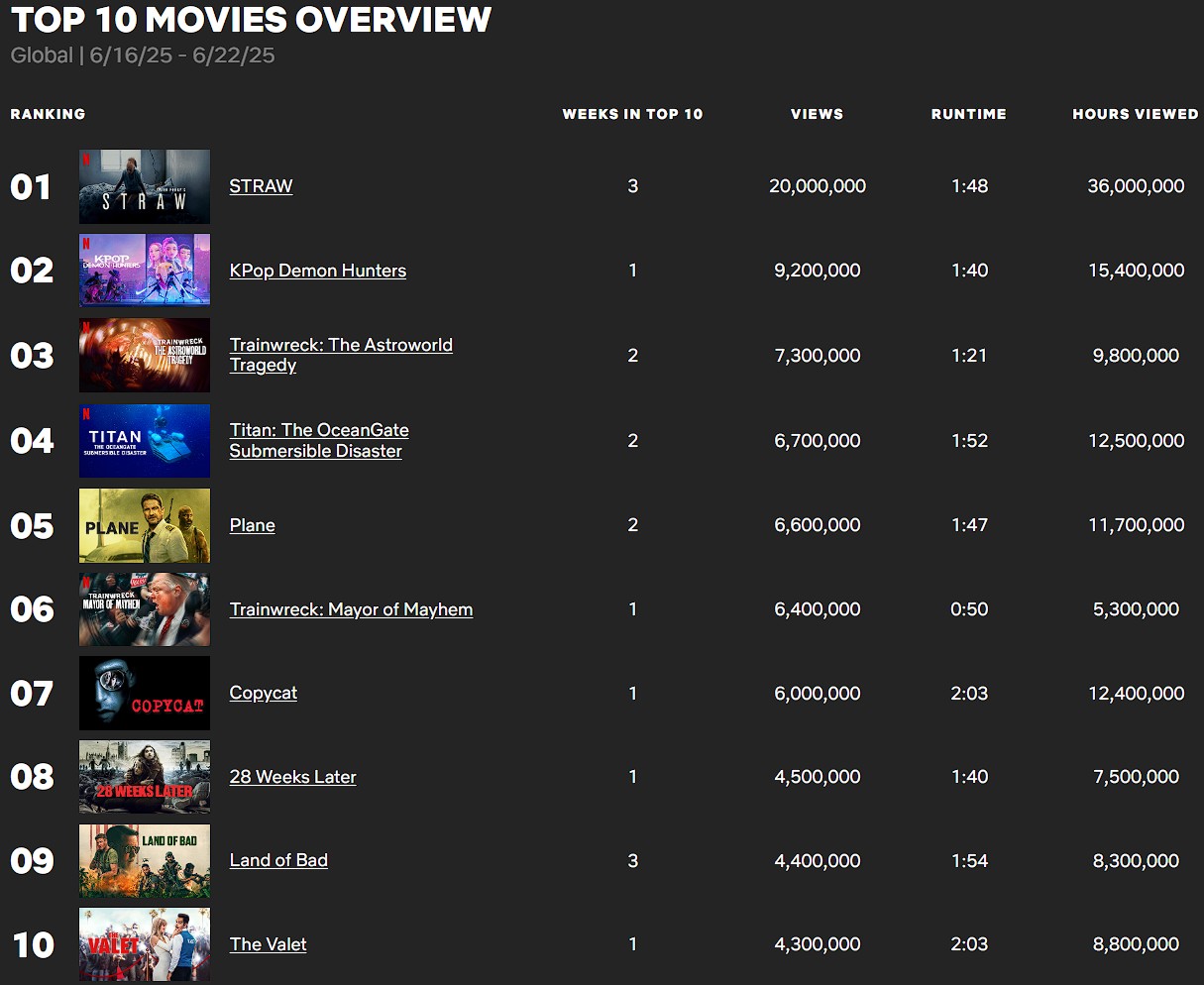Click the Titan OceanGate poster thumbnail
The height and width of the screenshot is (985, 1204).
tap(145, 440)
